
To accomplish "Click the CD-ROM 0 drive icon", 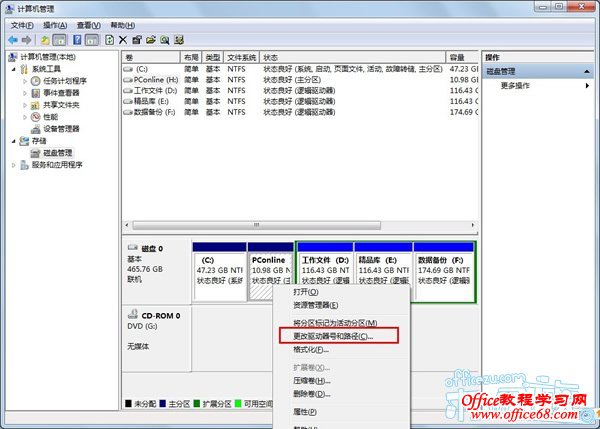I will pos(133,315).
